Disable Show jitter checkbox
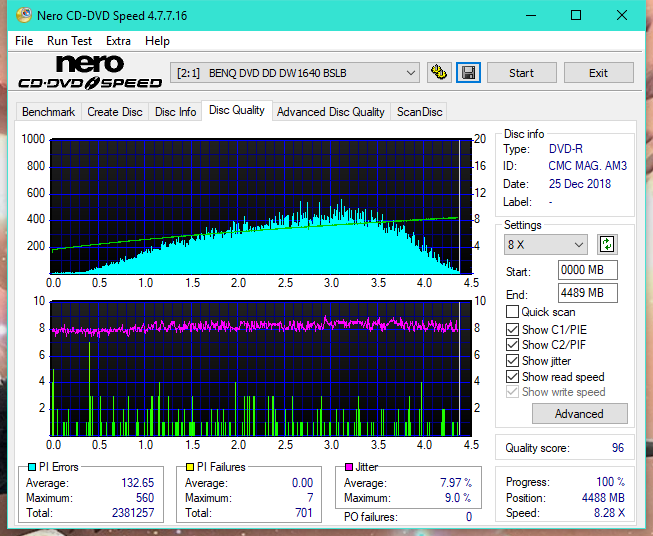This screenshot has width=653, height=536. coord(512,360)
